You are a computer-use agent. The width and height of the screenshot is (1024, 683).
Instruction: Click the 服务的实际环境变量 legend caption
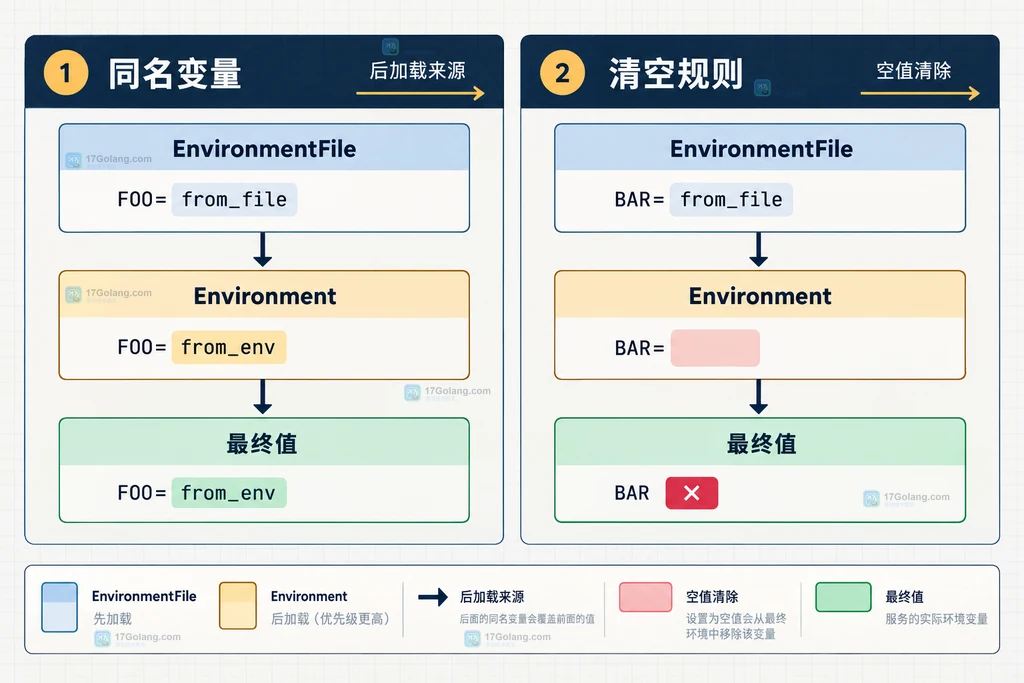tap(936, 618)
